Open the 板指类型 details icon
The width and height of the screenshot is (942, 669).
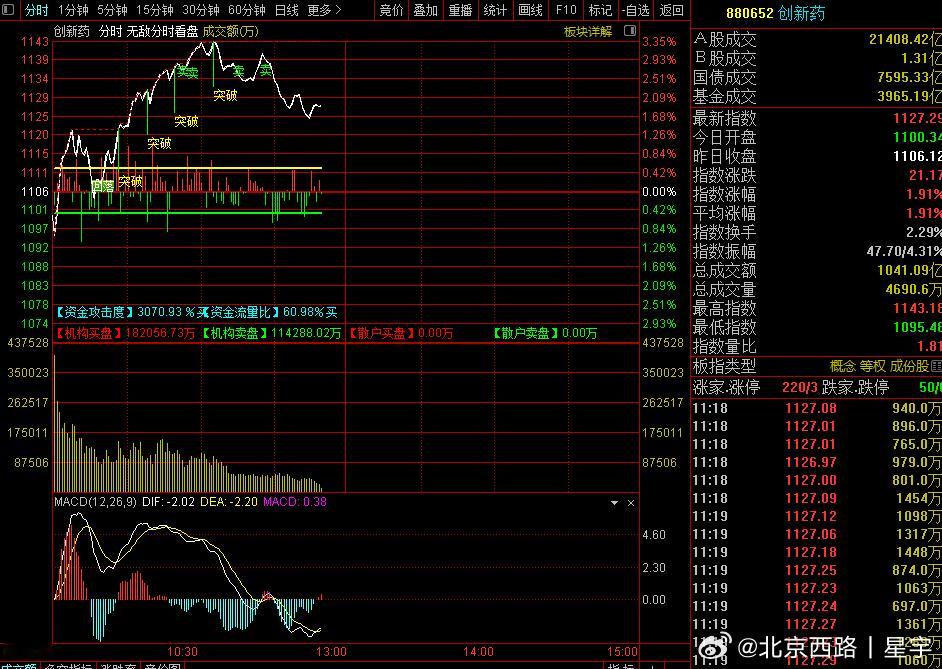tap(936, 366)
